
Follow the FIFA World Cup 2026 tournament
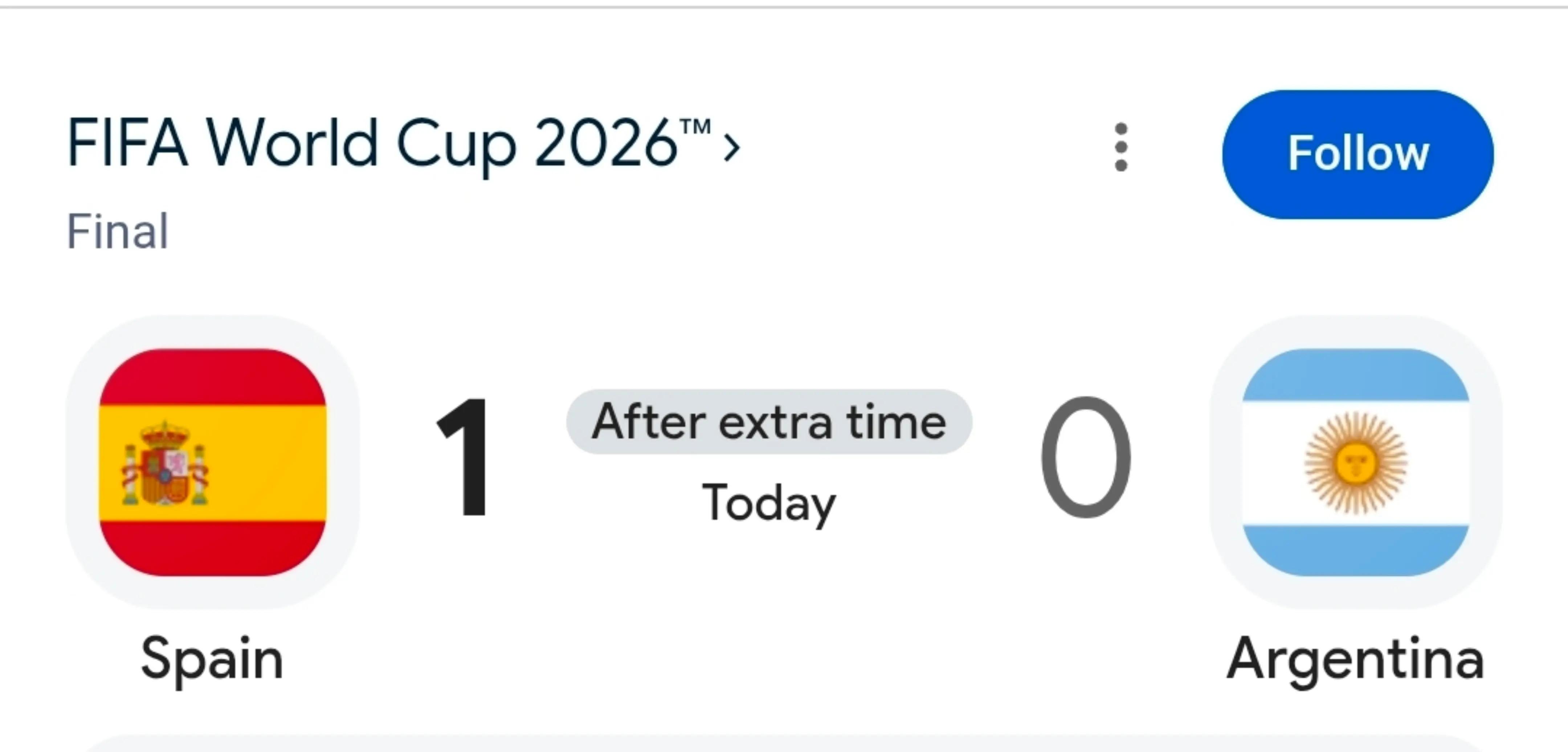(x=1357, y=154)
